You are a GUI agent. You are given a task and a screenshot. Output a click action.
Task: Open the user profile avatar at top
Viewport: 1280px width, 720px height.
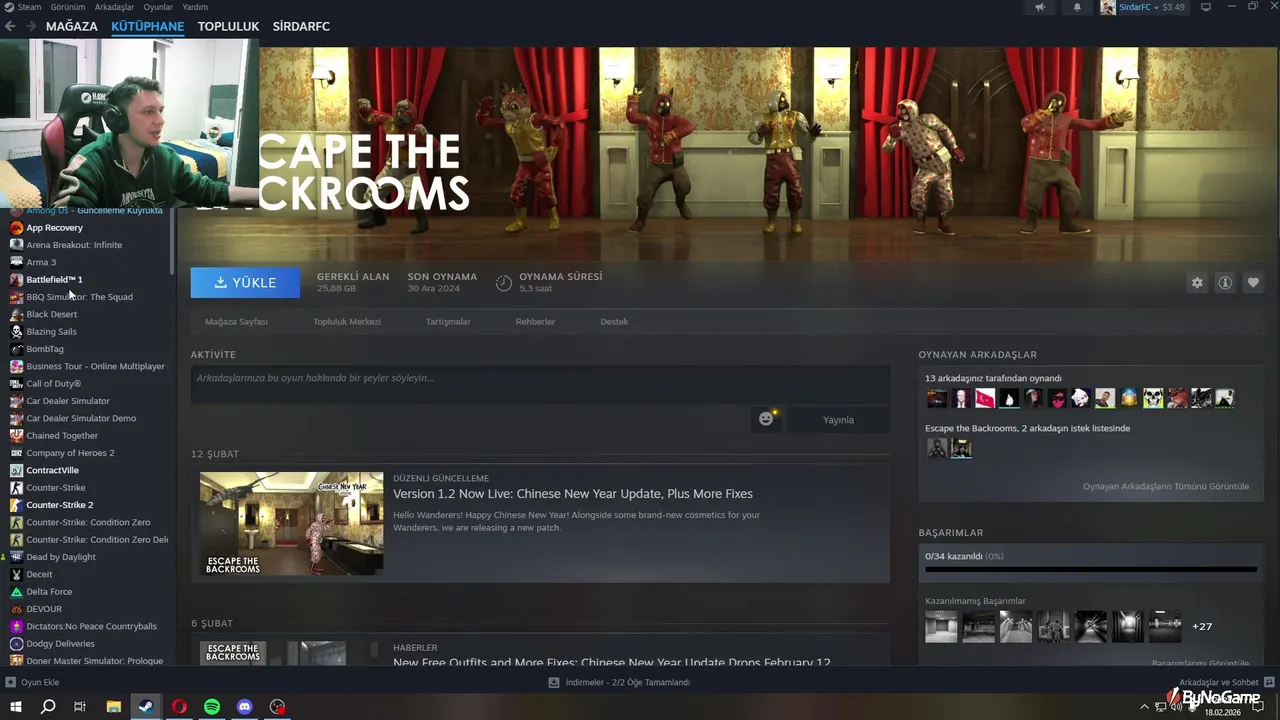(x=1108, y=7)
